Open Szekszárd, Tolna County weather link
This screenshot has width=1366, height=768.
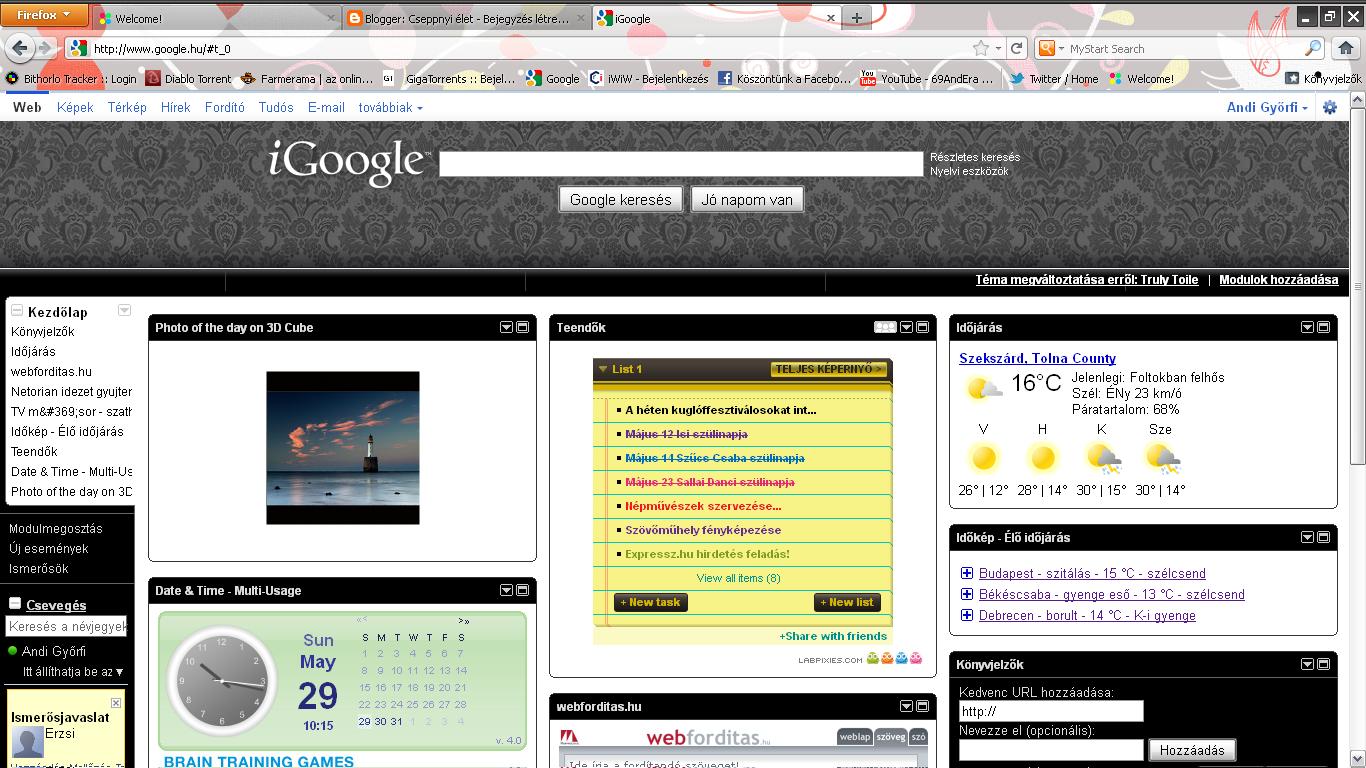(x=1037, y=358)
